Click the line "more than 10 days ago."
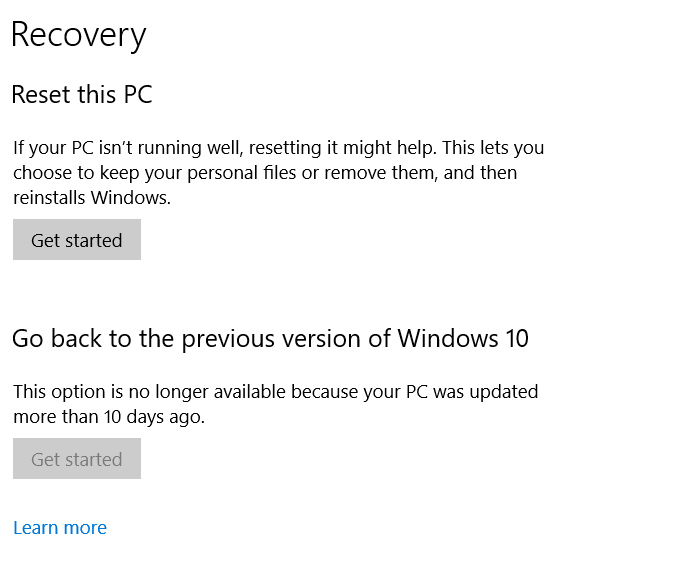 pyautogui.click(x=109, y=417)
